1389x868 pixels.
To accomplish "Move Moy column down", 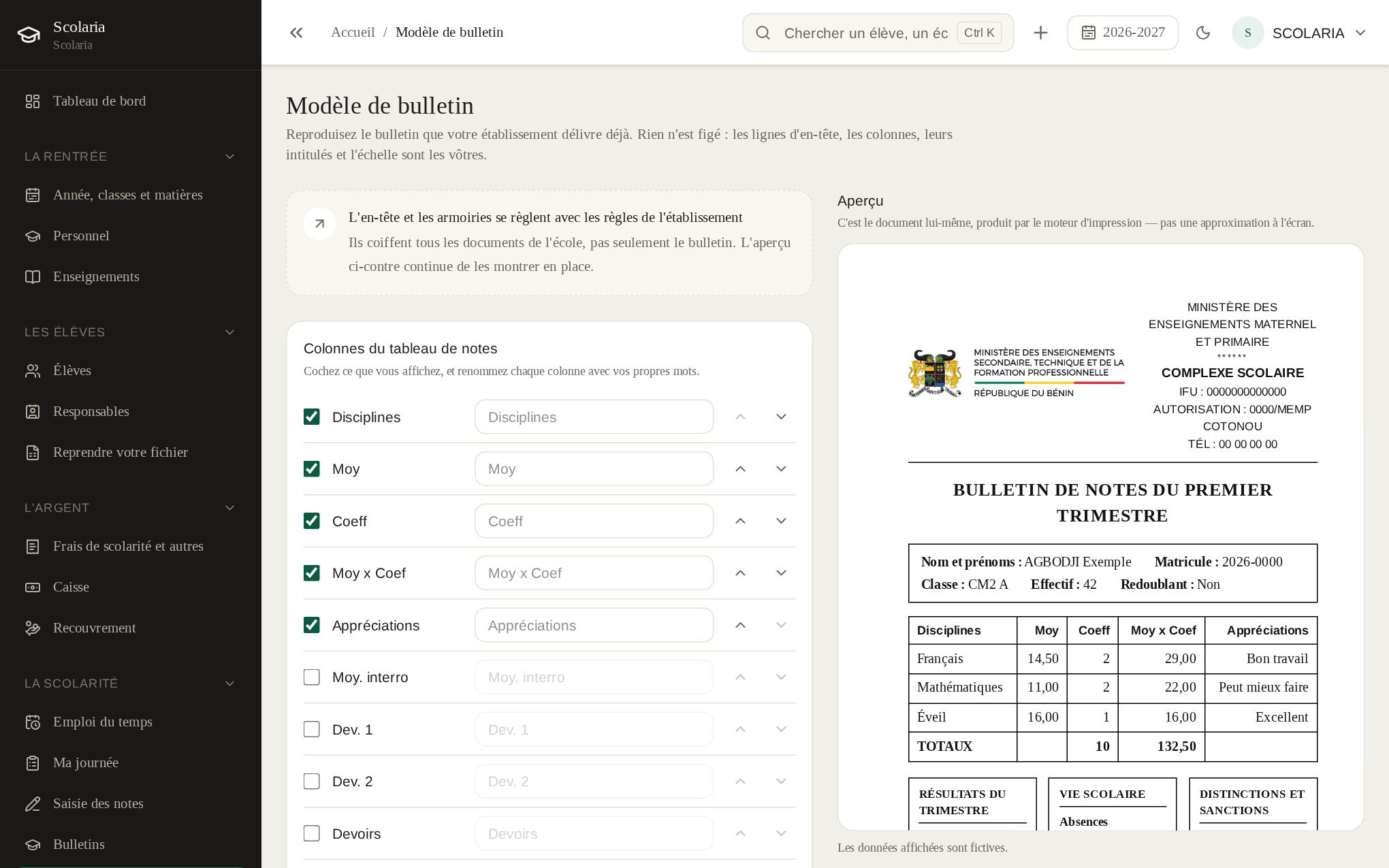I will click(x=781, y=469).
